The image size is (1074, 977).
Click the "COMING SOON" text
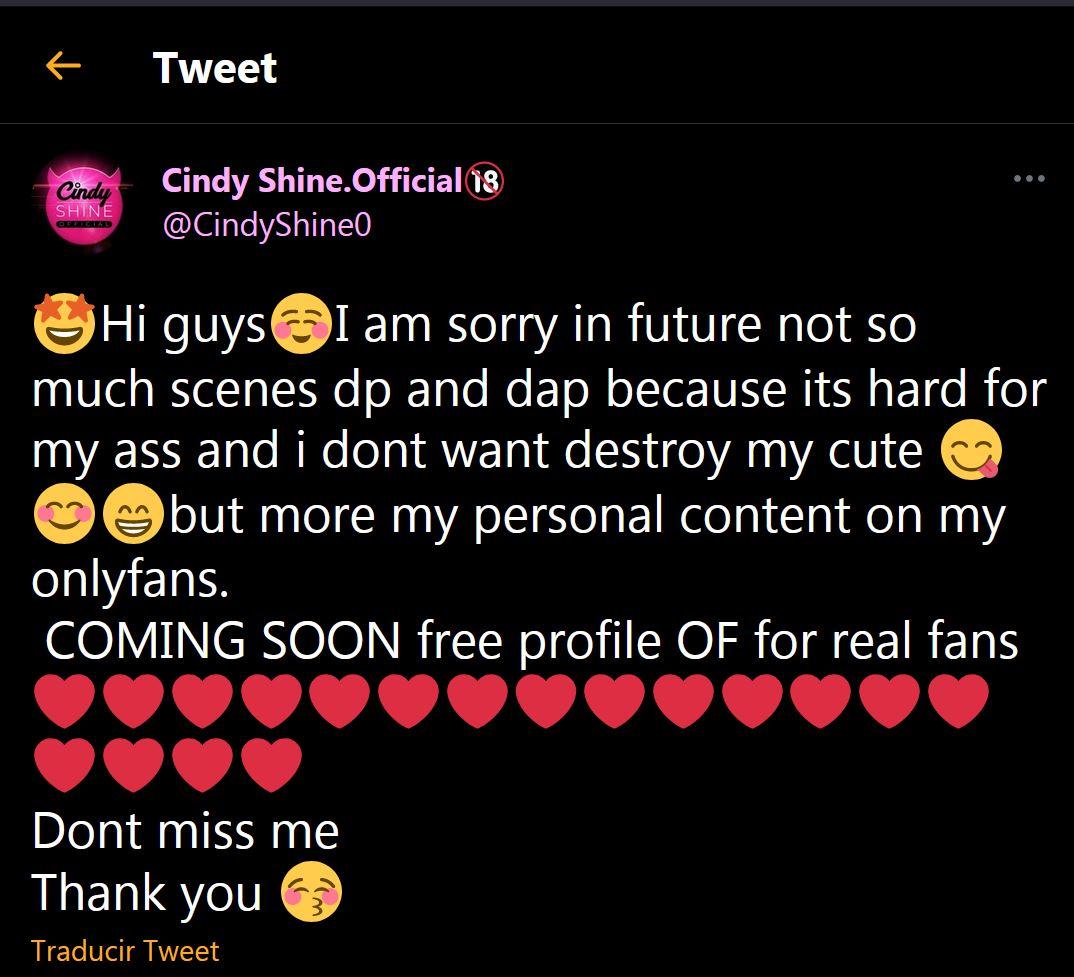[x=223, y=641]
